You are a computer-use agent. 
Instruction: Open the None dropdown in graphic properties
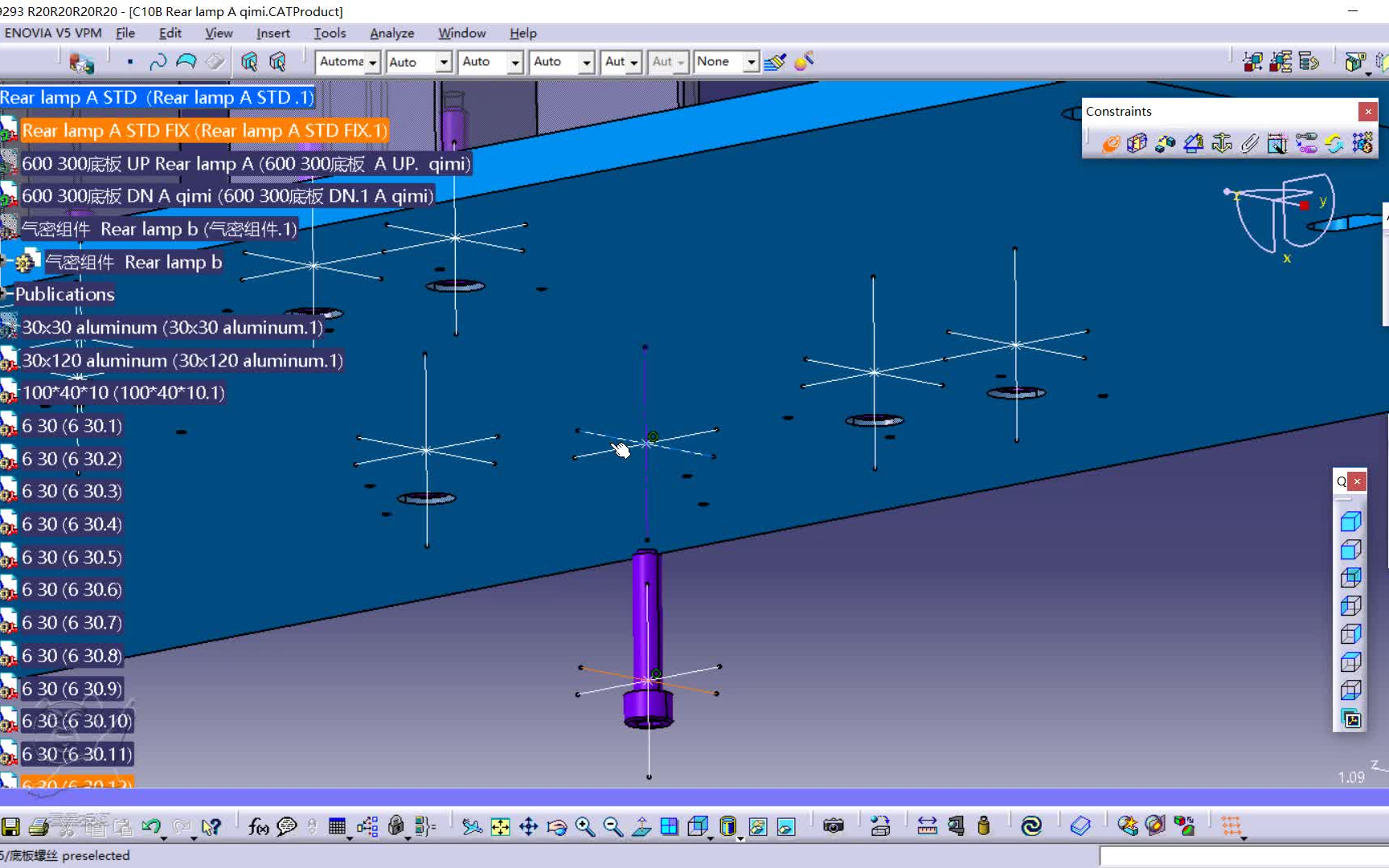click(x=751, y=62)
